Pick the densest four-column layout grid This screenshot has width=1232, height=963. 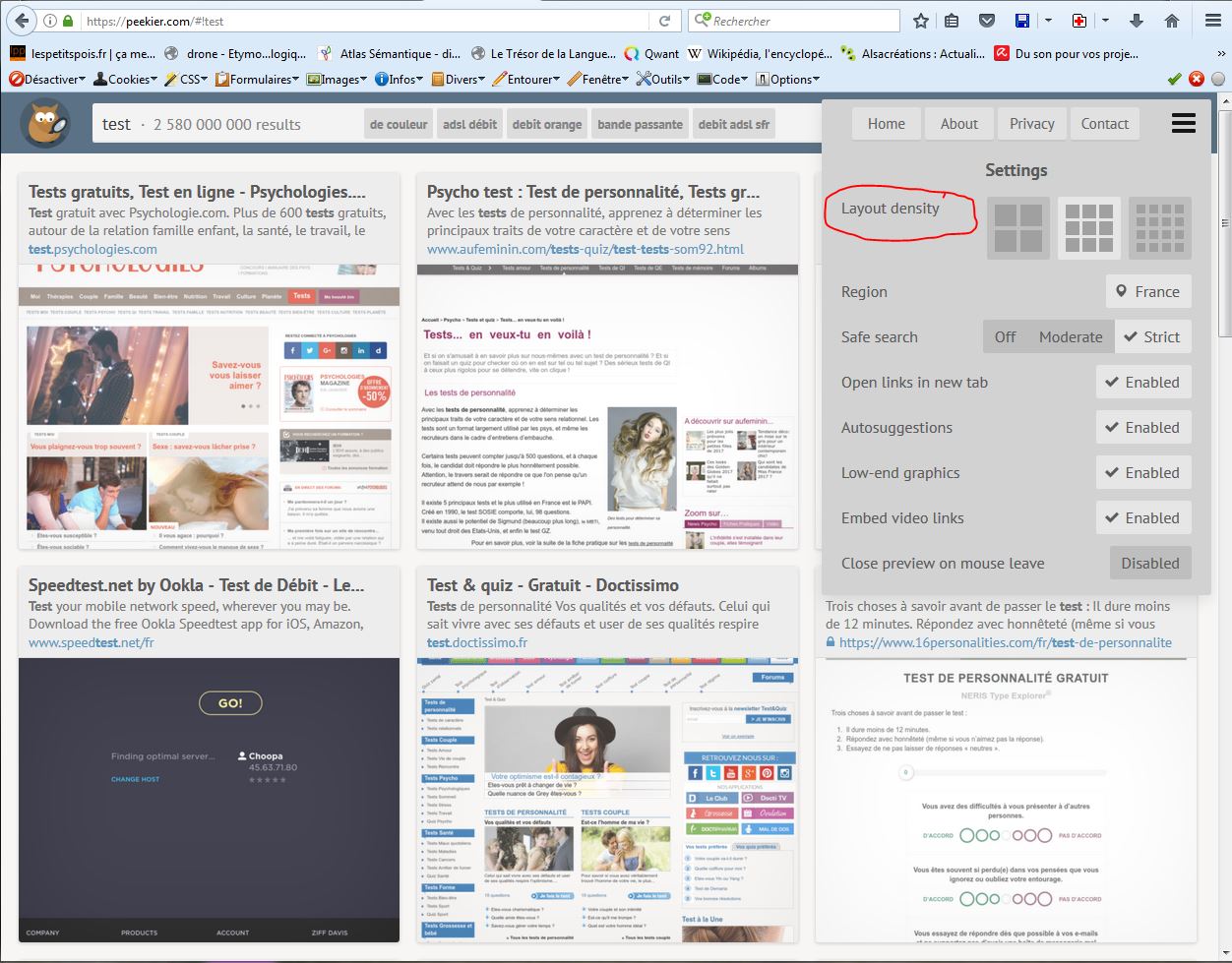click(1160, 228)
